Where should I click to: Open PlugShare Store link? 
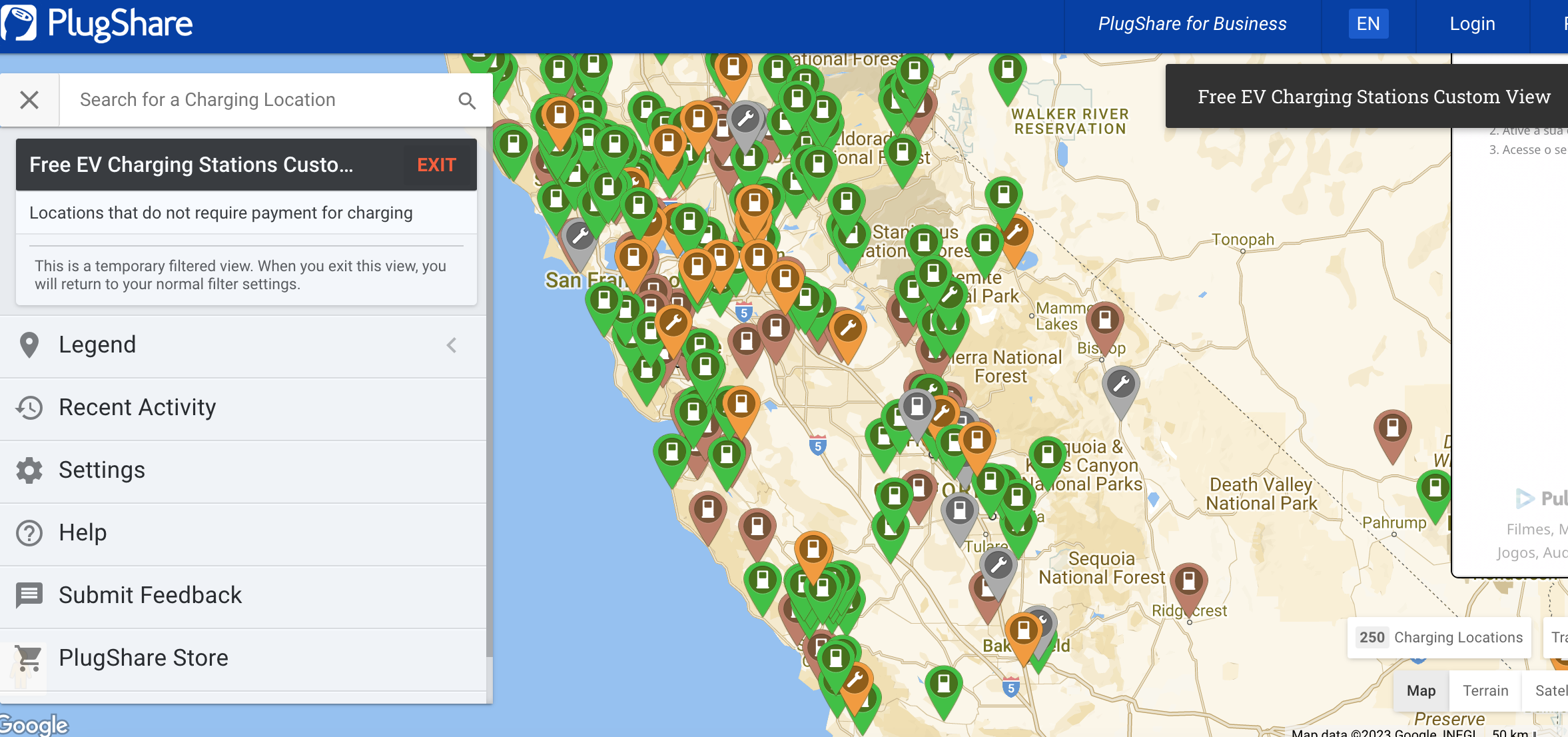coord(243,658)
